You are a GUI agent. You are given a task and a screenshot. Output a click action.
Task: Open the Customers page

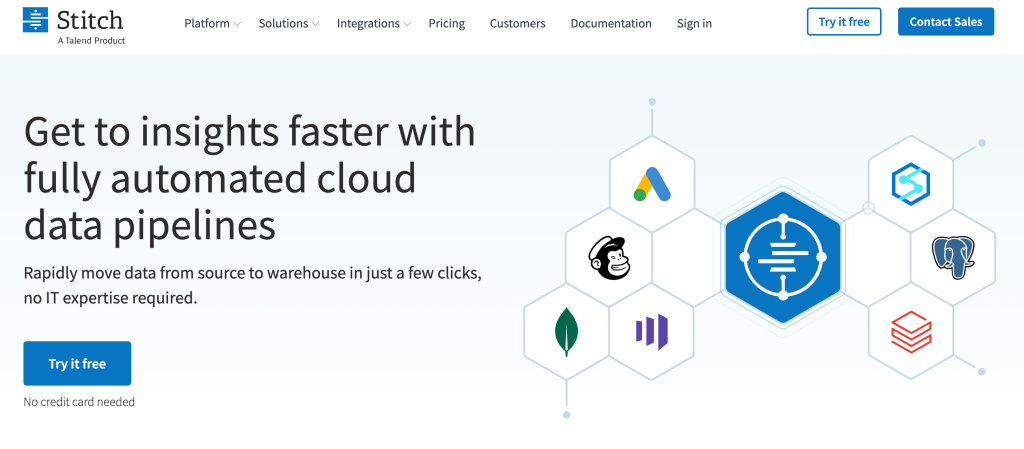click(517, 23)
